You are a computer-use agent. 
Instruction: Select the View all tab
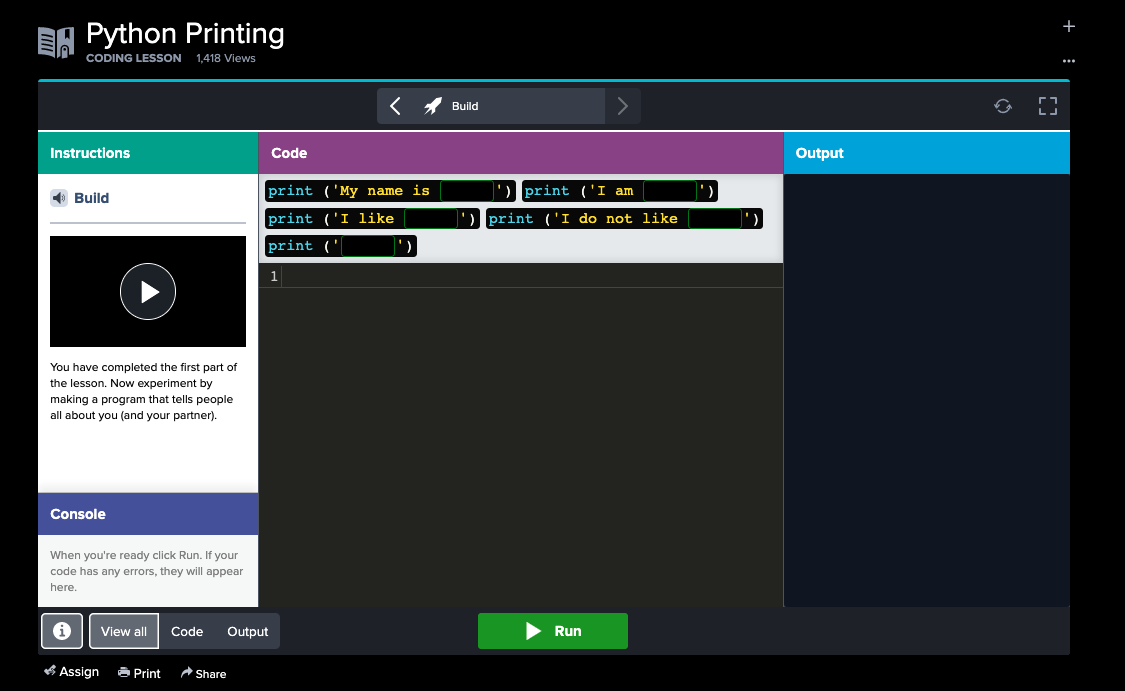(123, 631)
